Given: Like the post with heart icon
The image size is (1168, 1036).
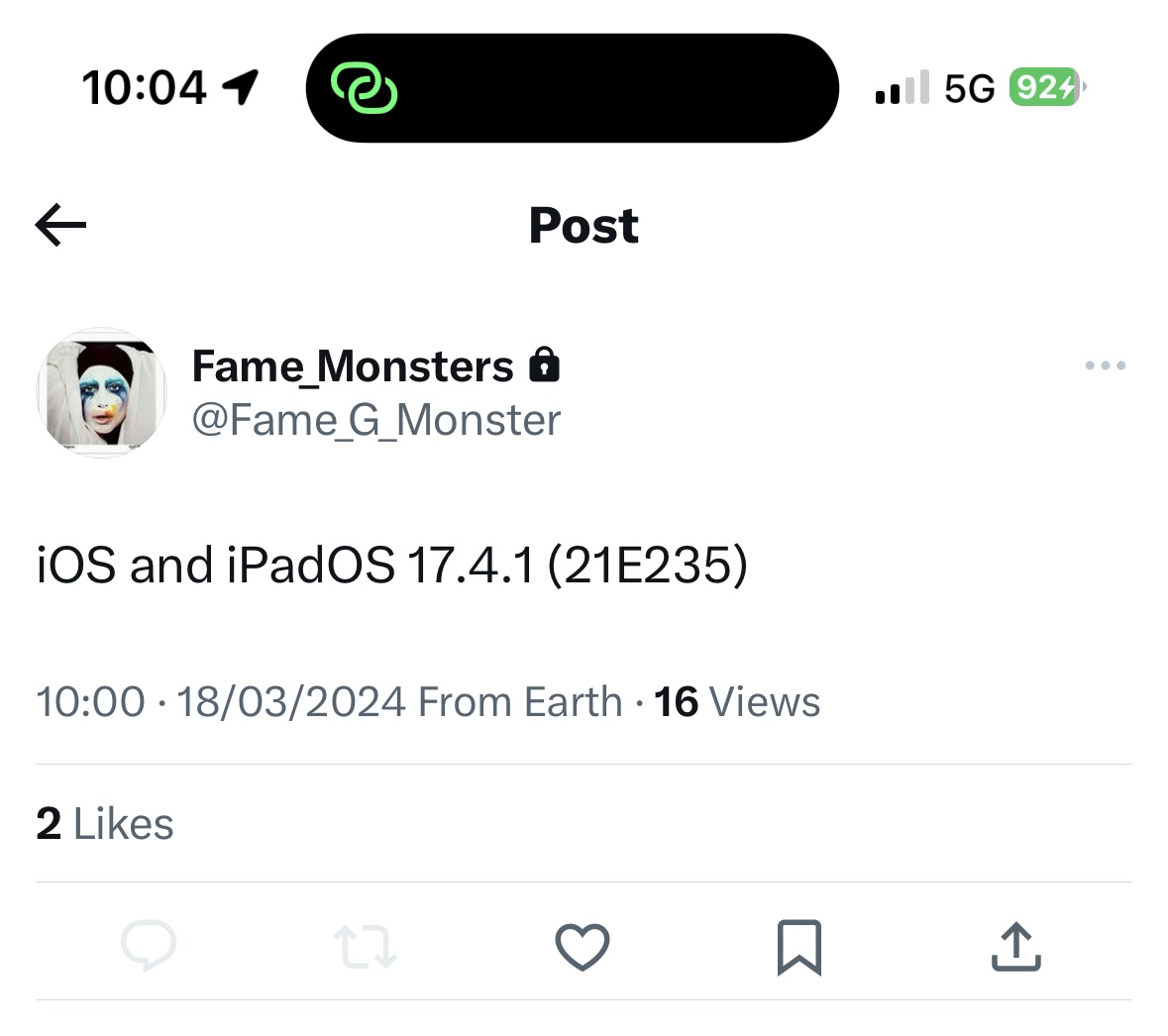Looking at the screenshot, I should point(583,946).
